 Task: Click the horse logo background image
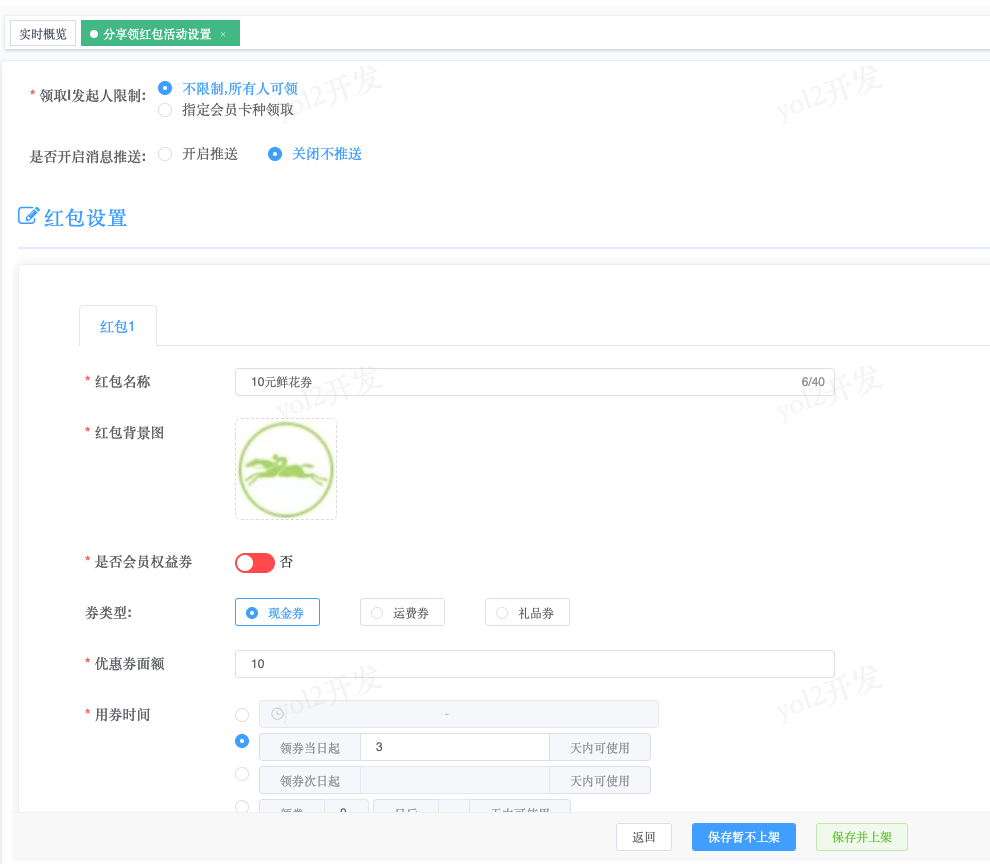(x=286, y=469)
